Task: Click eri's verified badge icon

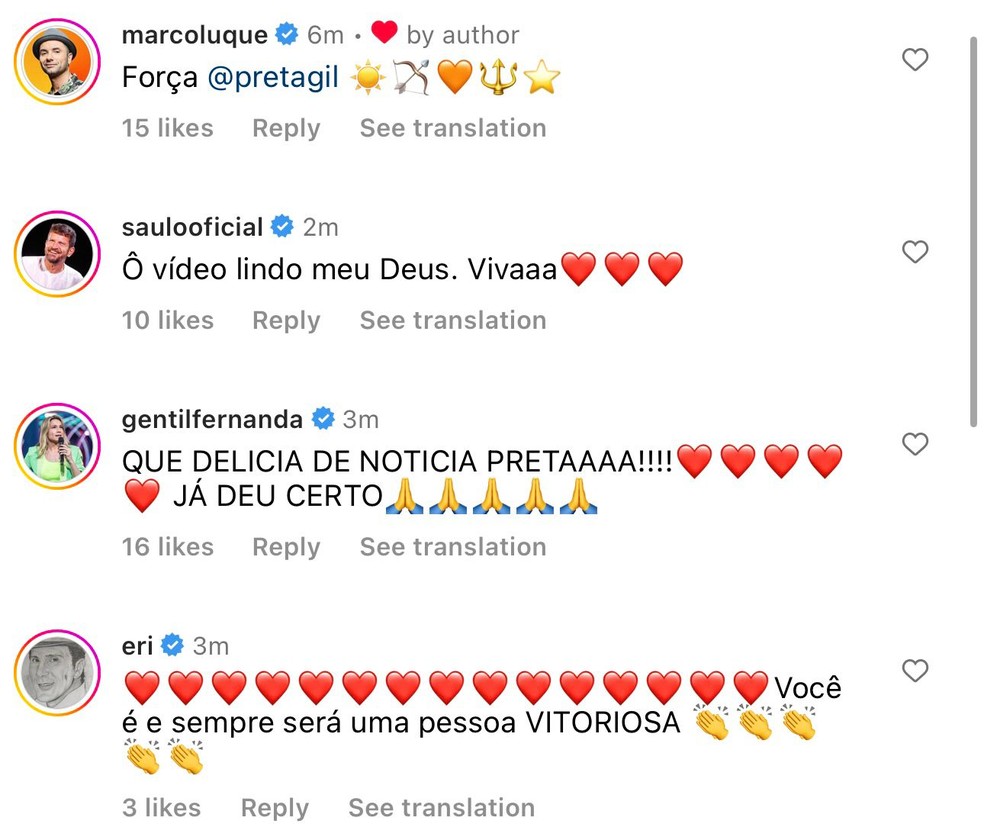Action: point(173,645)
